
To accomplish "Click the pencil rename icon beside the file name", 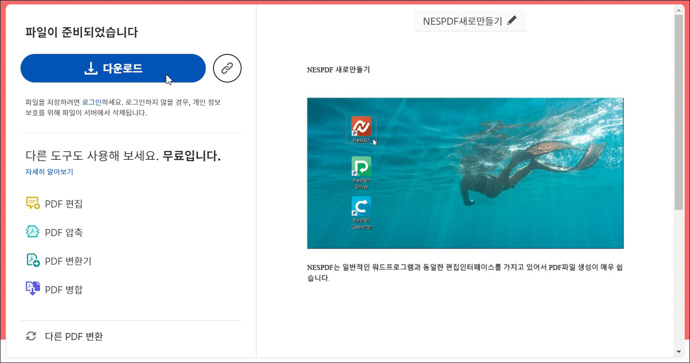I will tap(512, 20).
